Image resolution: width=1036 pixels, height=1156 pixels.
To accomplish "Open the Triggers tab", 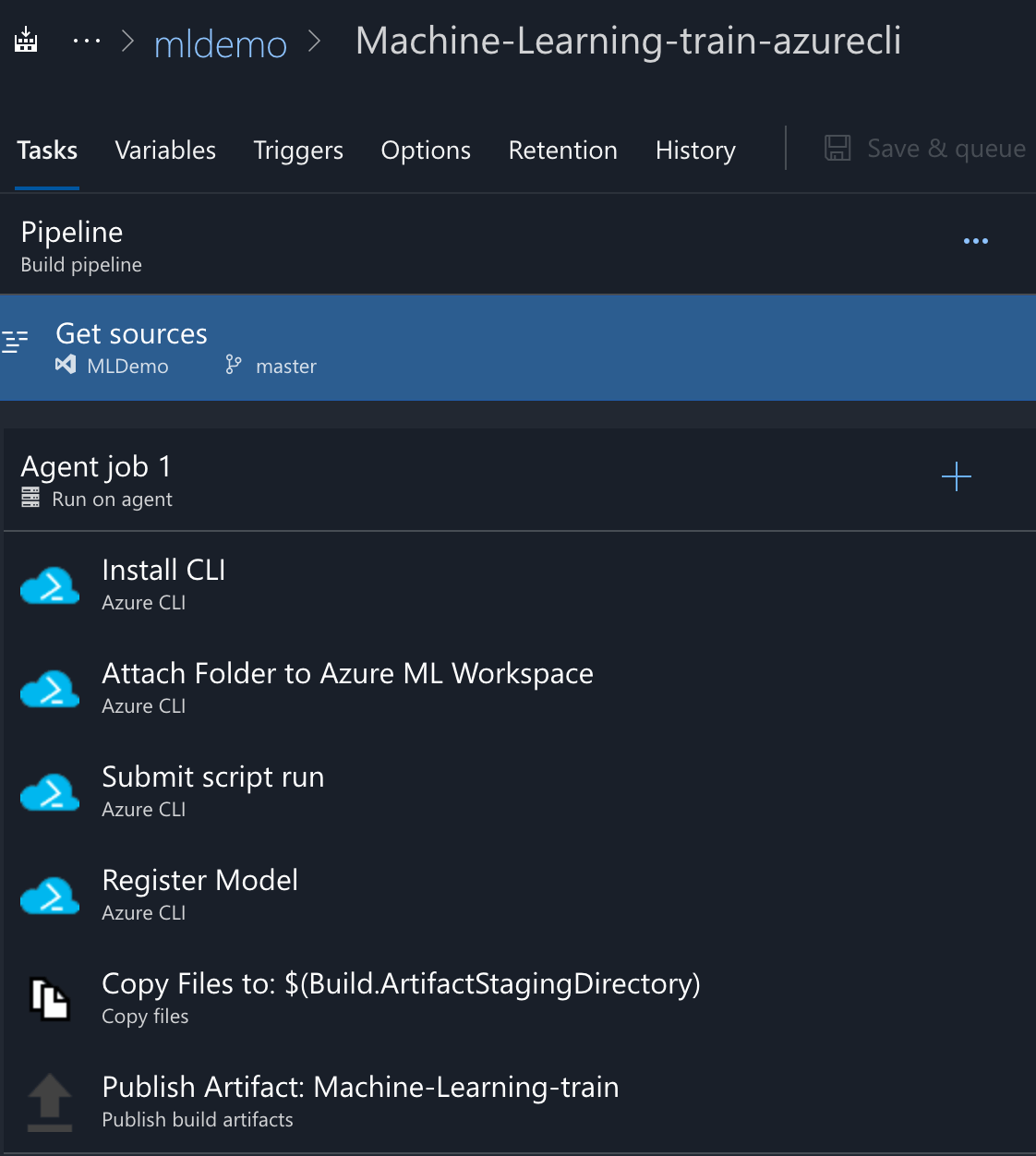I will (298, 151).
